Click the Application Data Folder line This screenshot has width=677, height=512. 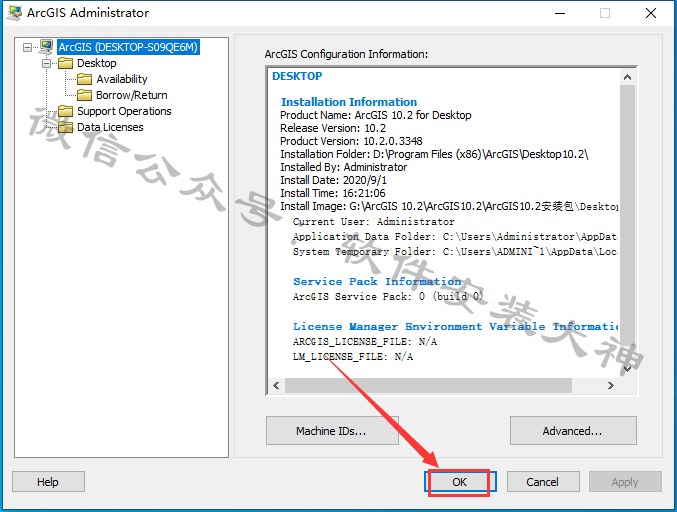coord(455,237)
